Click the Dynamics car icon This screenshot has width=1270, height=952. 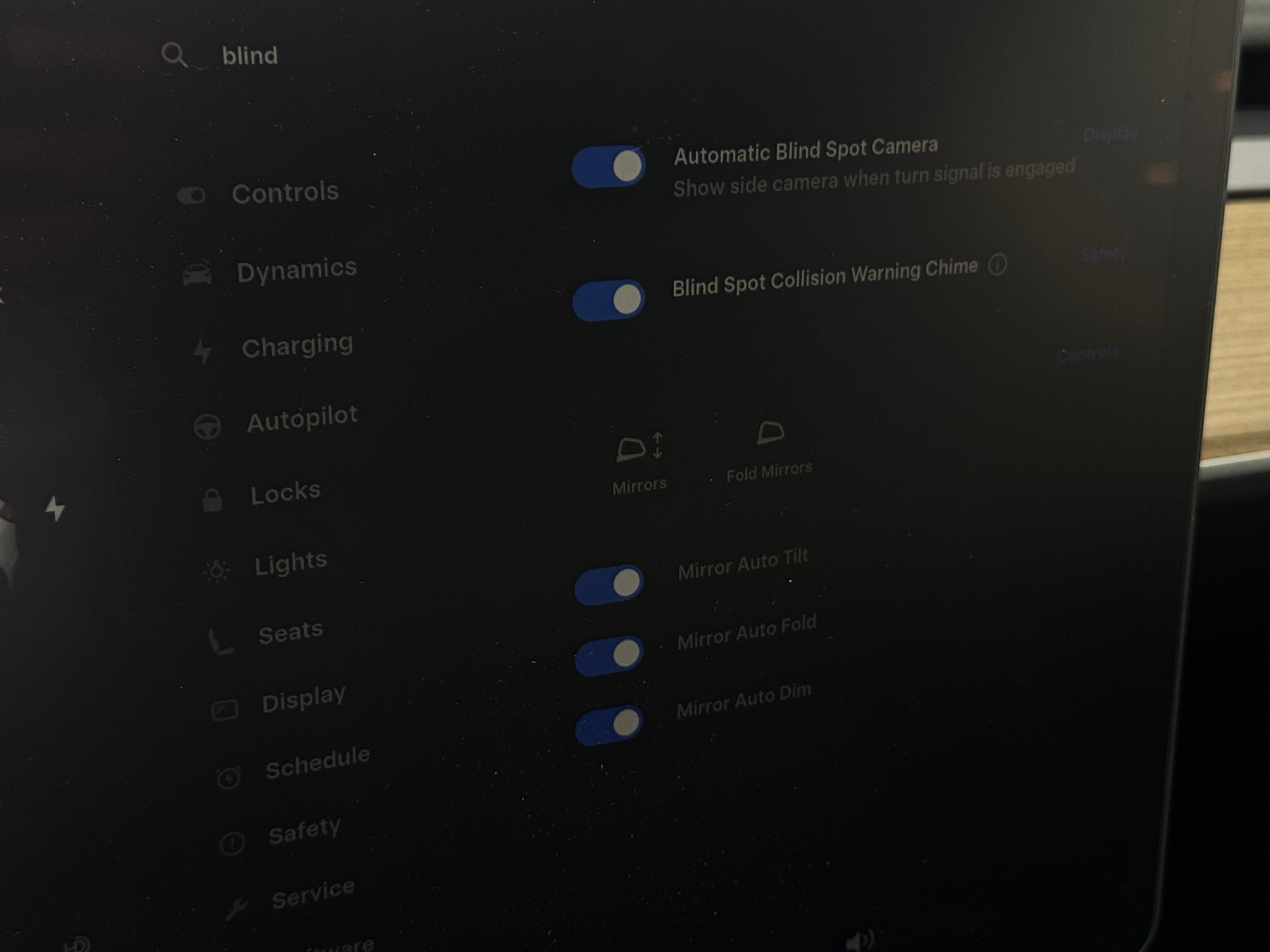click(x=197, y=274)
